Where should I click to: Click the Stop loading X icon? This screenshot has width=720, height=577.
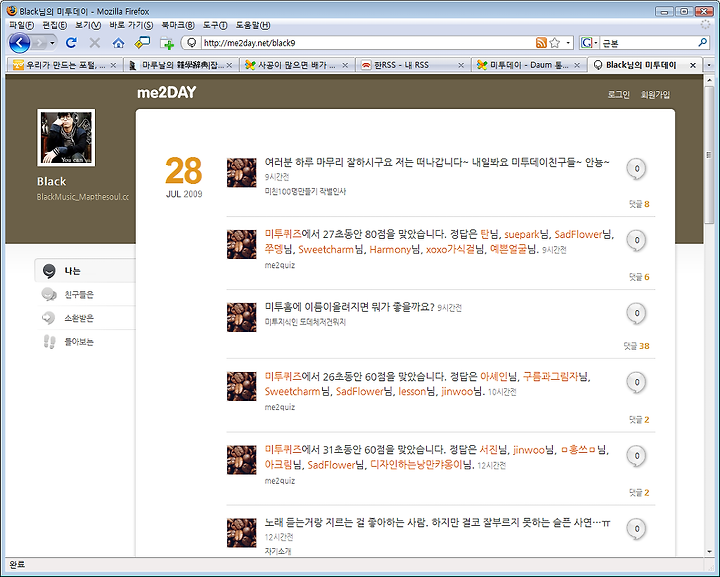pyautogui.click(x=95, y=43)
